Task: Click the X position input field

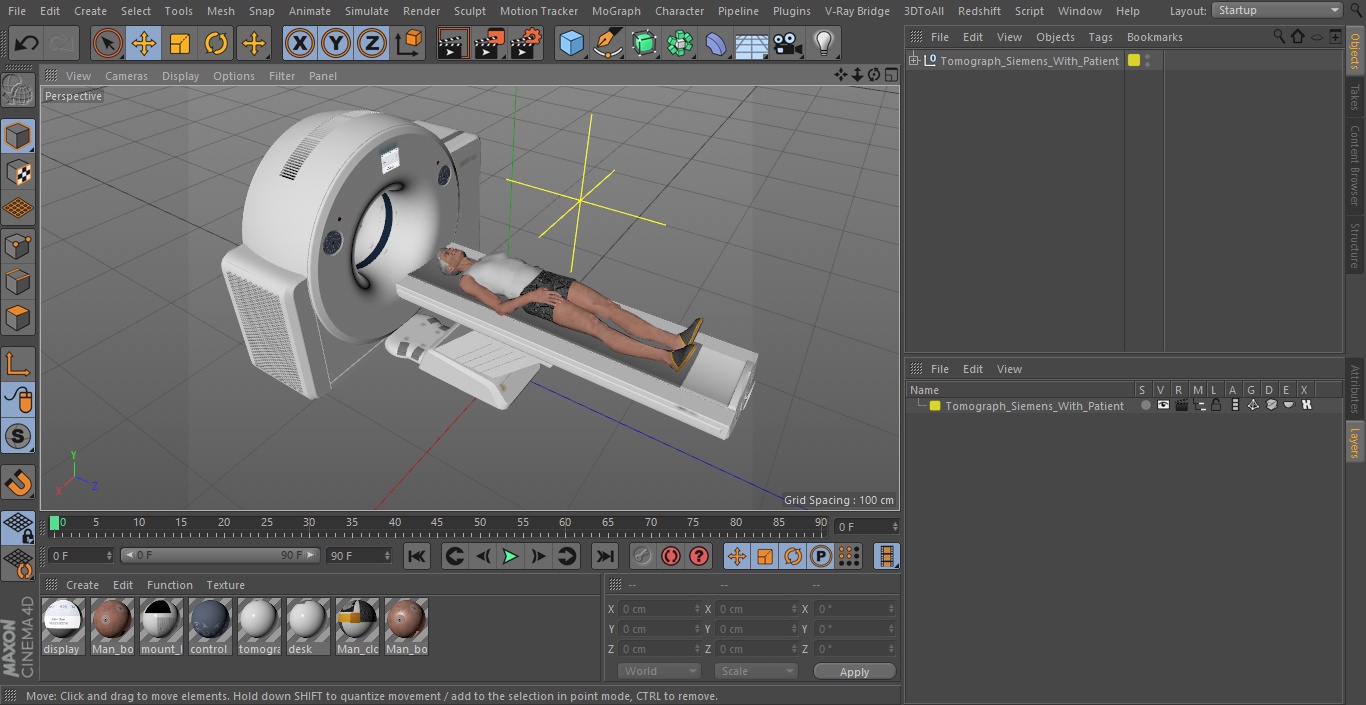Action: tap(659, 609)
